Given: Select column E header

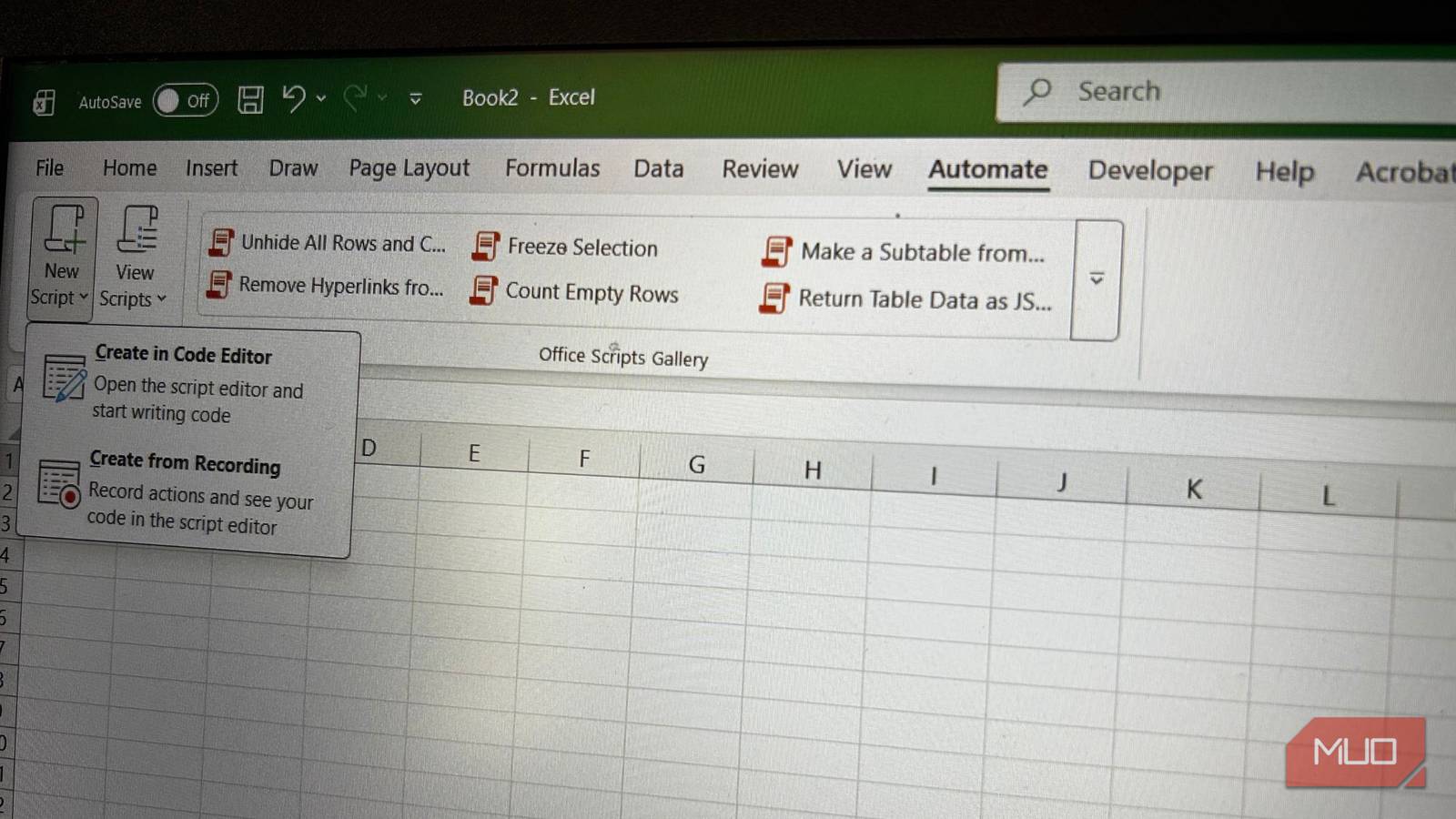Looking at the screenshot, I should [474, 453].
